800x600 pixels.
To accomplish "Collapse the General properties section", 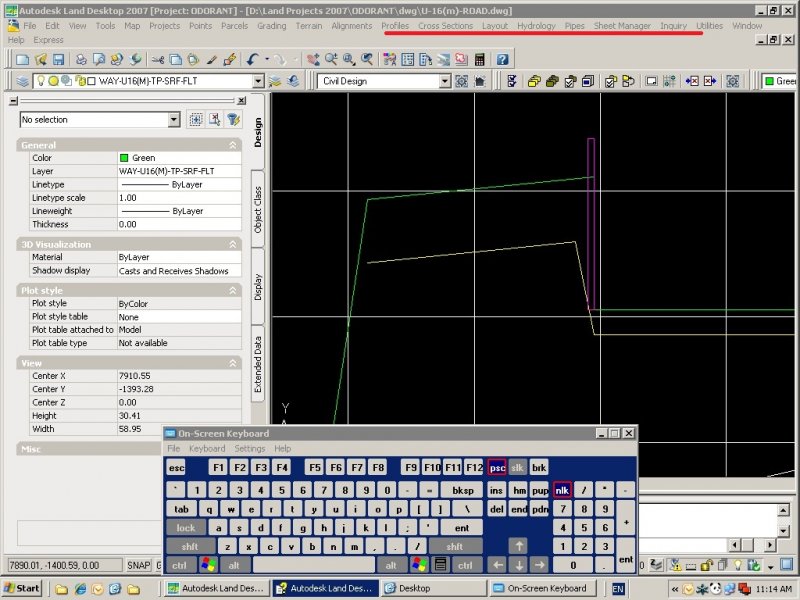I will coord(233,145).
